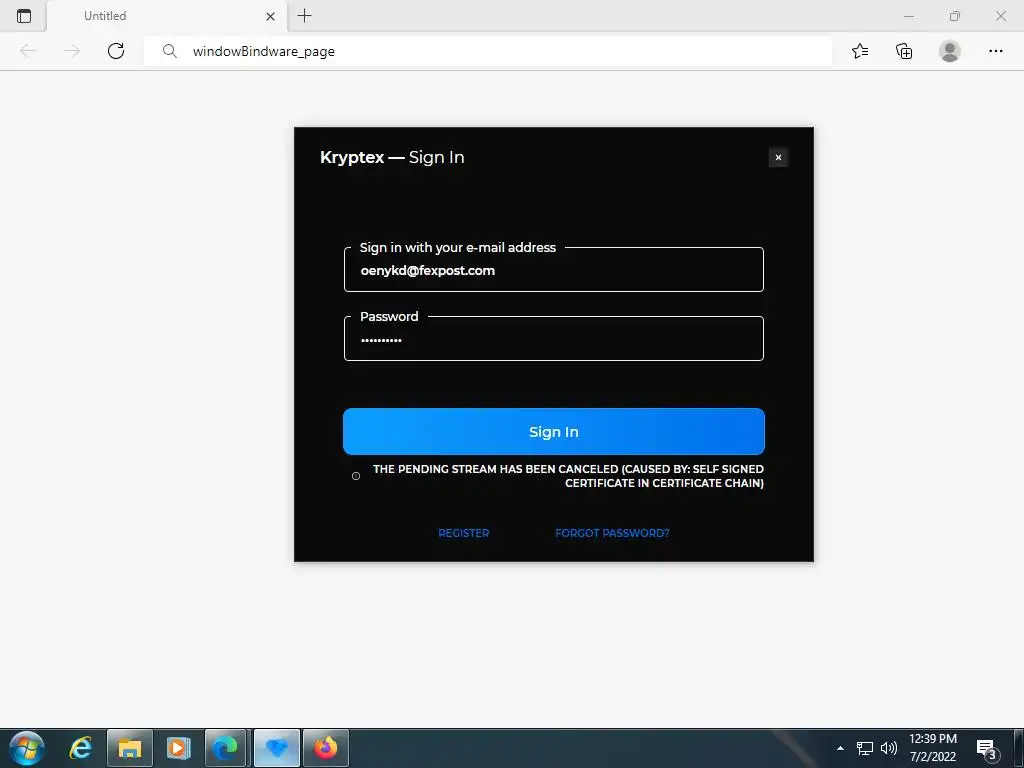Close the Kryptex Sign In dialog

pos(778,157)
